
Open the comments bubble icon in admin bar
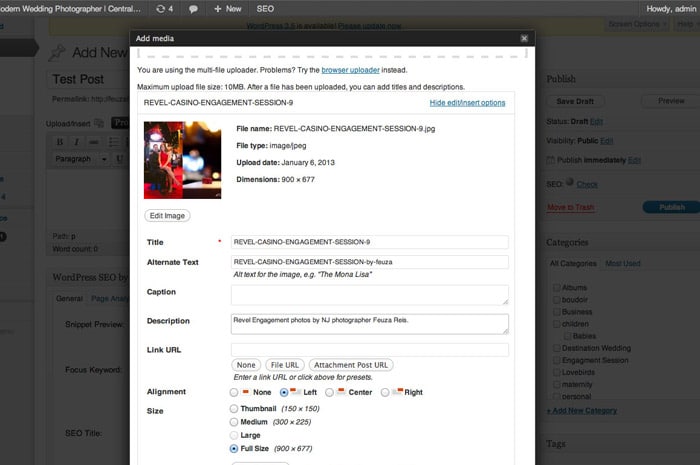pyautogui.click(x=193, y=9)
